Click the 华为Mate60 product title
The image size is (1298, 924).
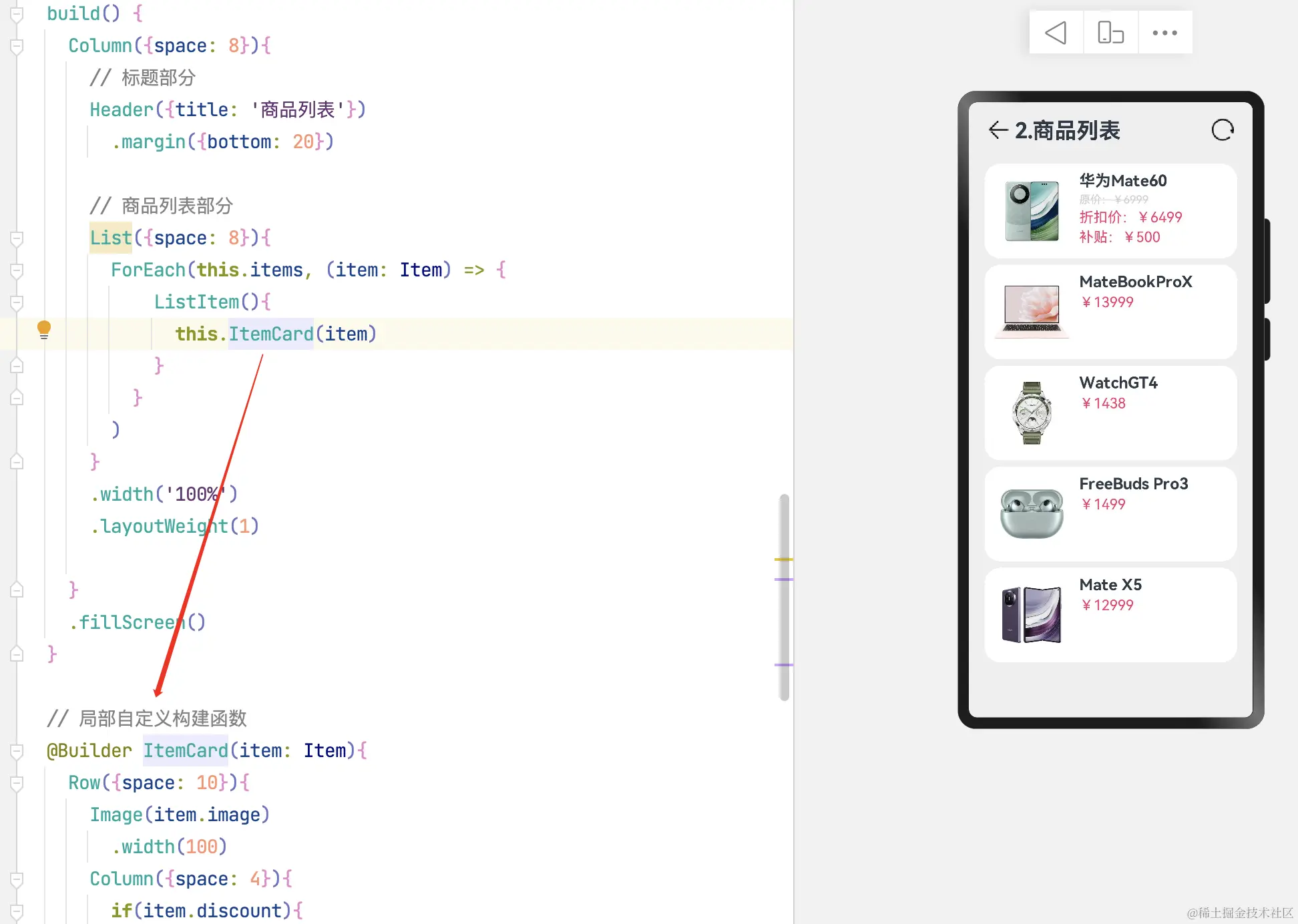pos(1123,181)
